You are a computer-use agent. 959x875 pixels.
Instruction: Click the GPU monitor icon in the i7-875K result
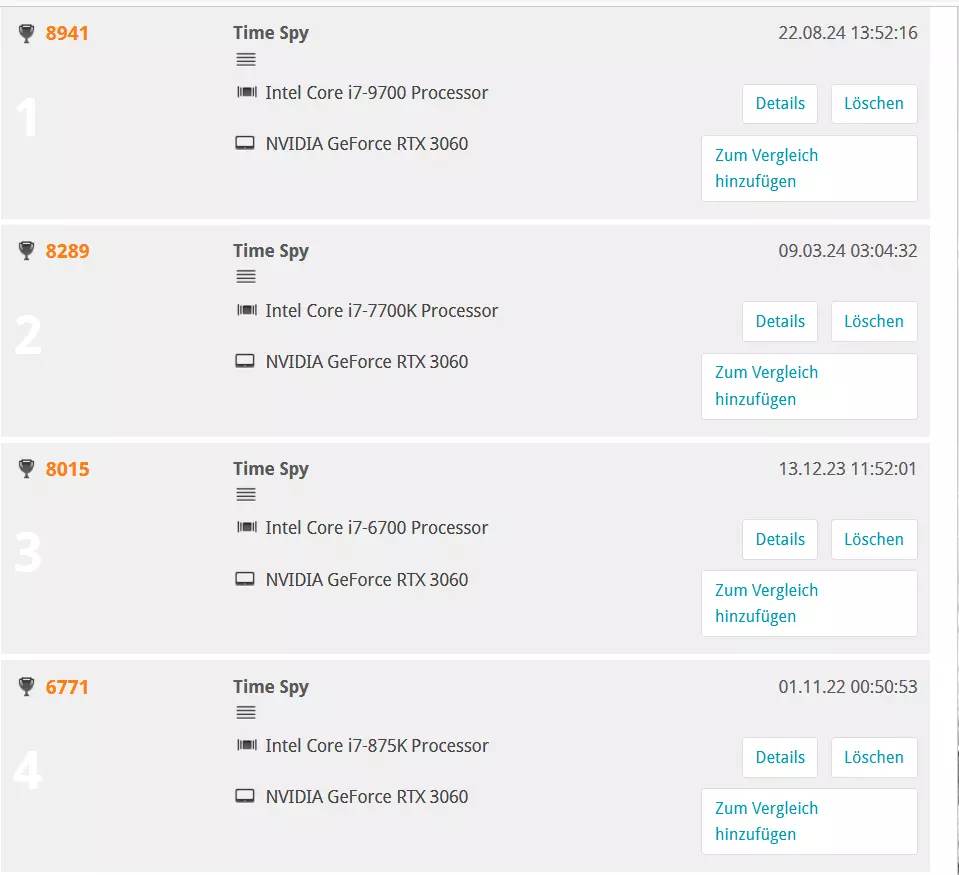(245, 796)
